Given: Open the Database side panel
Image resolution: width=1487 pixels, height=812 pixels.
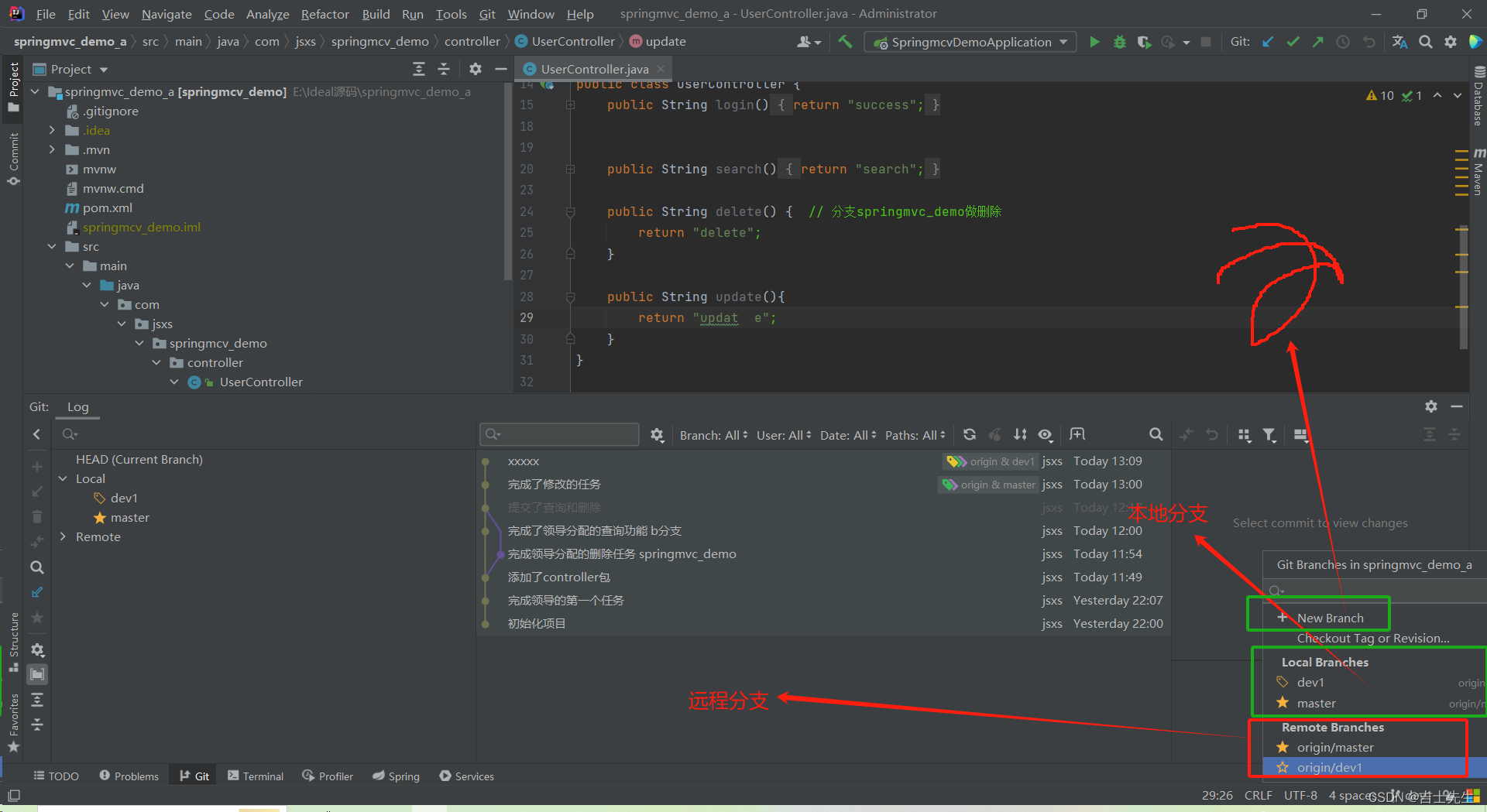Looking at the screenshot, I should [1478, 97].
